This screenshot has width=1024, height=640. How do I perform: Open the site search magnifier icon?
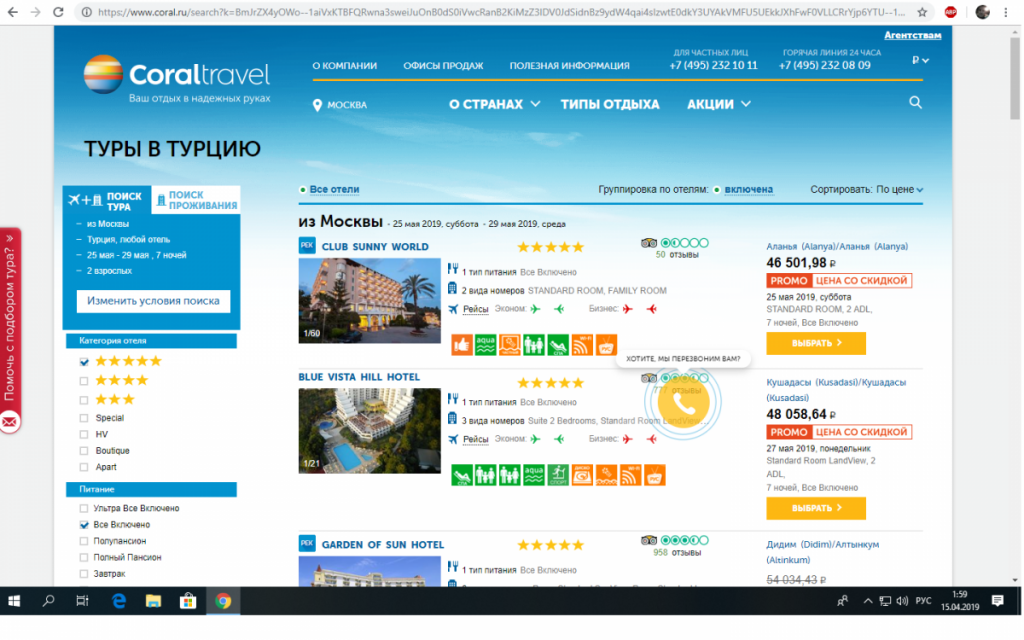[x=915, y=103]
